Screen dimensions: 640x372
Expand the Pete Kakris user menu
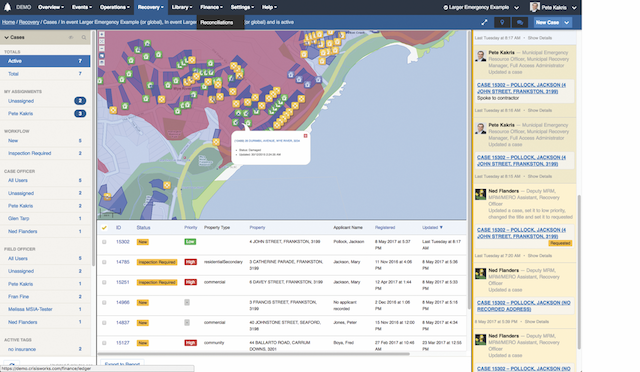pyautogui.click(x=553, y=7)
